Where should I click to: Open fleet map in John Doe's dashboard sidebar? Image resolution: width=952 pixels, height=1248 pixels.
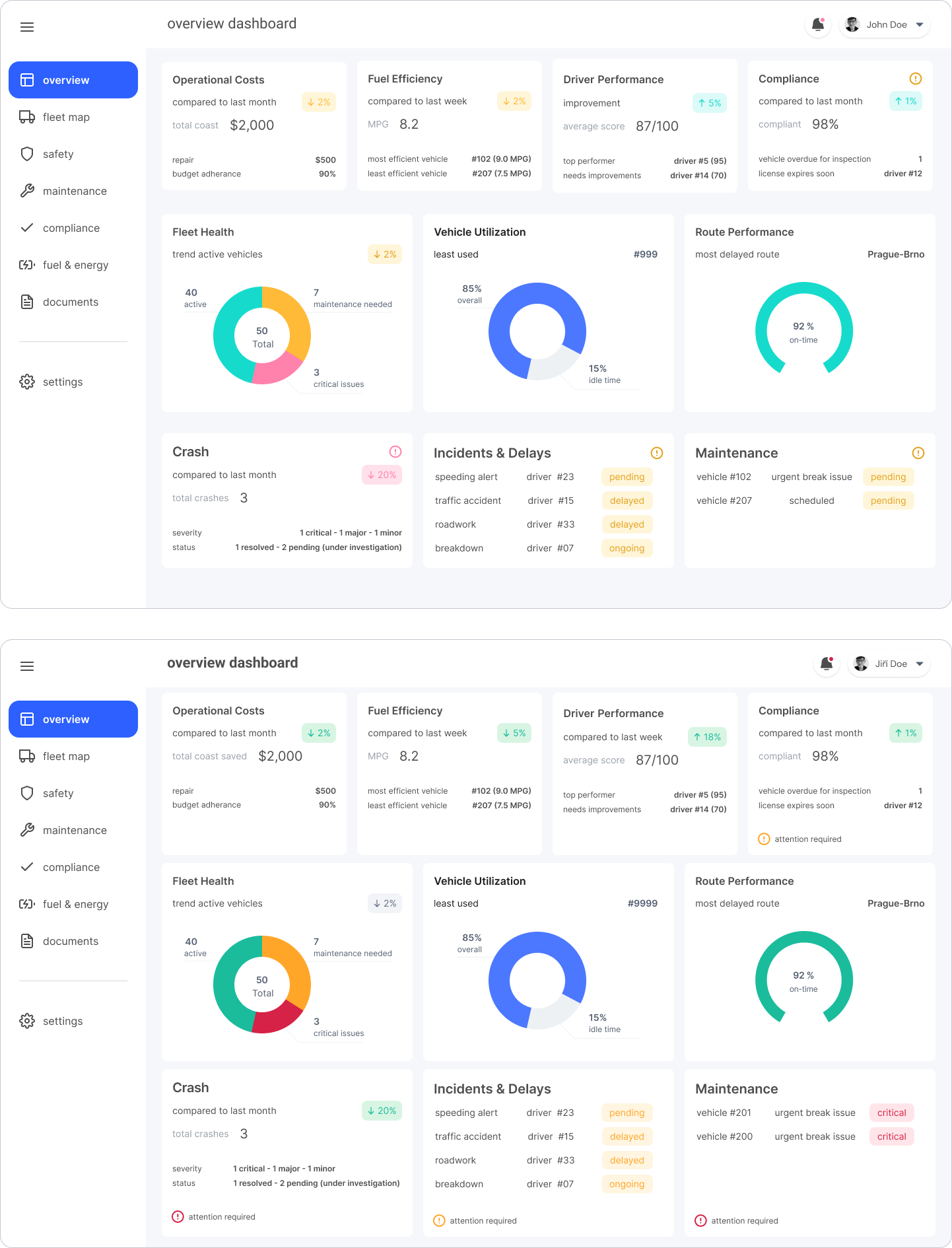pyautogui.click(x=66, y=117)
